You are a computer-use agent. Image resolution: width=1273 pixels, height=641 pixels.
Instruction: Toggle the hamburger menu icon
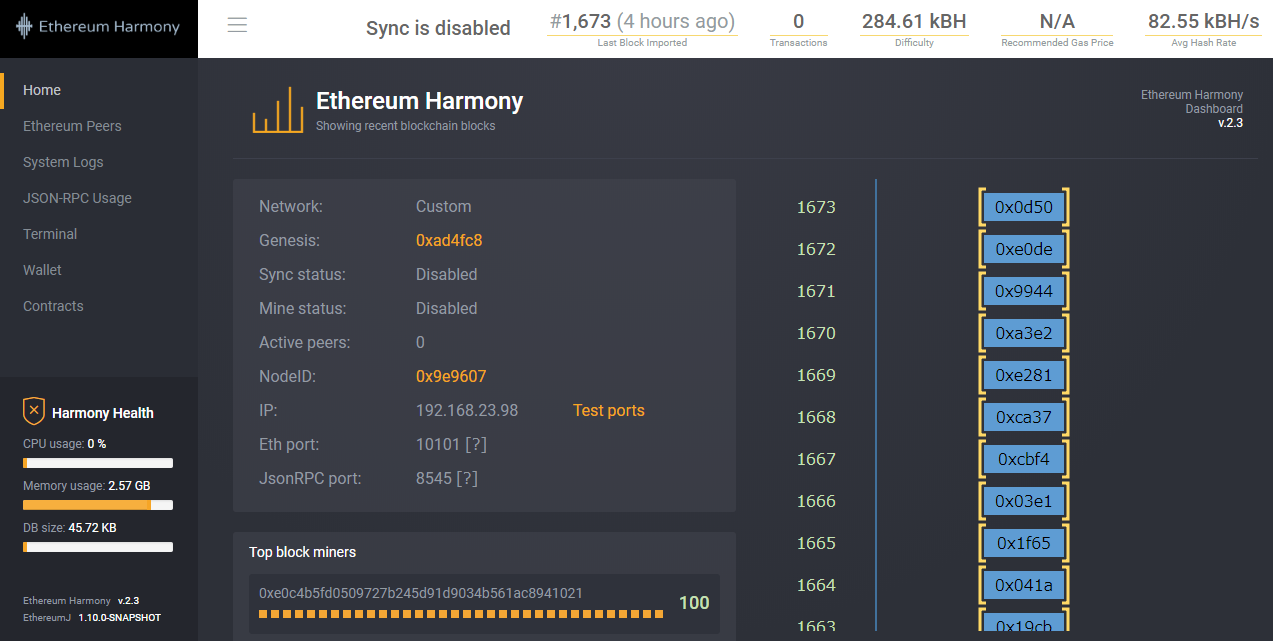[x=237, y=25]
